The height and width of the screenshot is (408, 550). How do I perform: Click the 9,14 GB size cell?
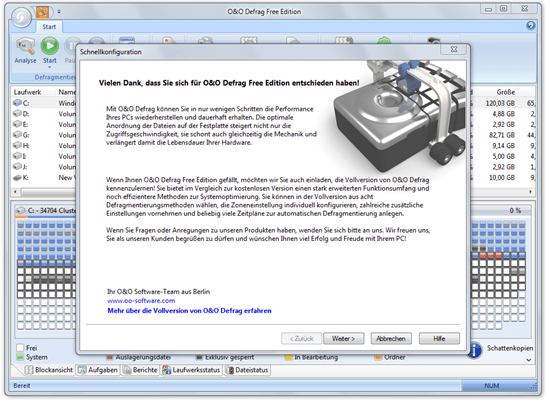(503, 146)
